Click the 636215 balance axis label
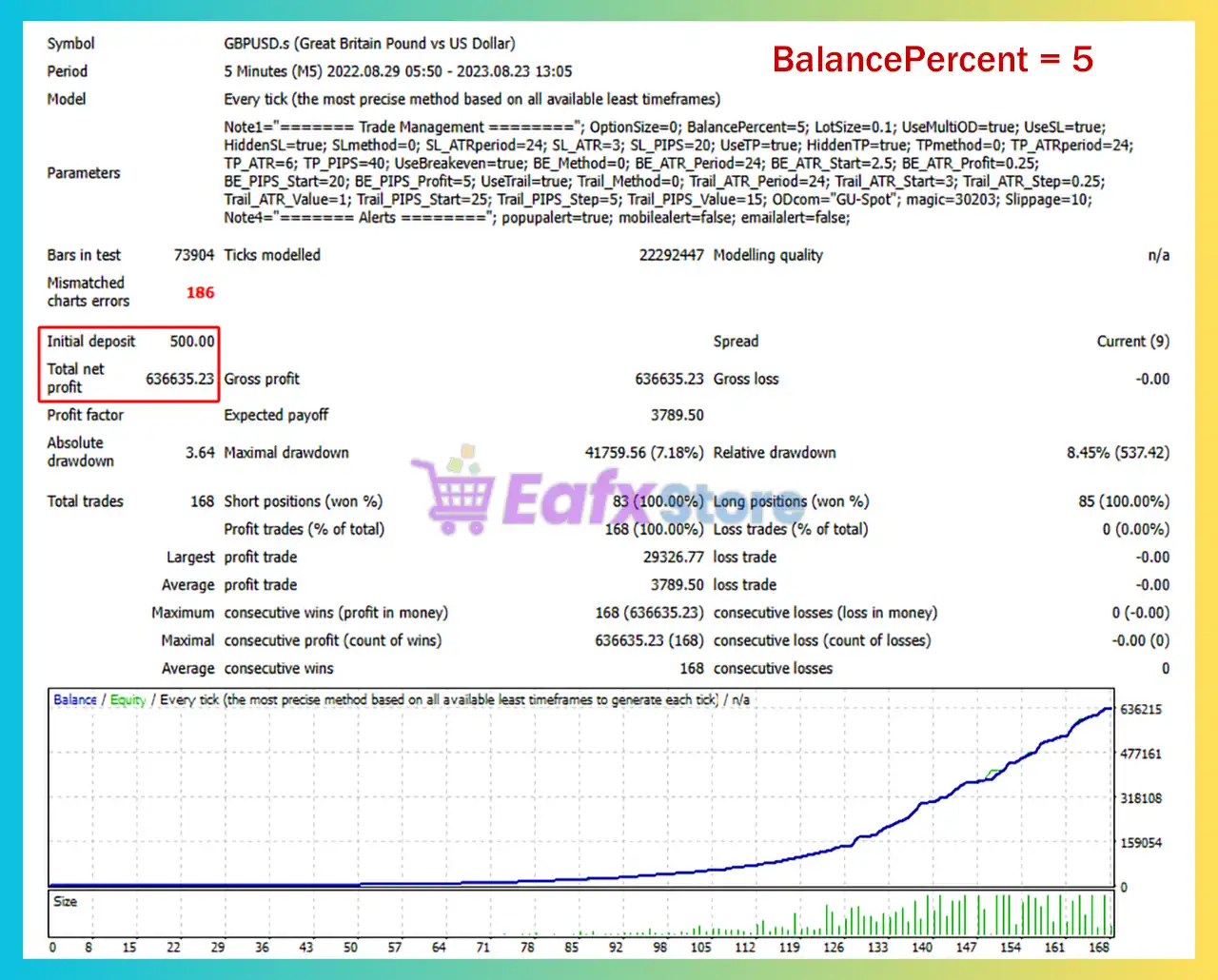The width and height of the screenshot is (1218, 980). click(1140, 710)
